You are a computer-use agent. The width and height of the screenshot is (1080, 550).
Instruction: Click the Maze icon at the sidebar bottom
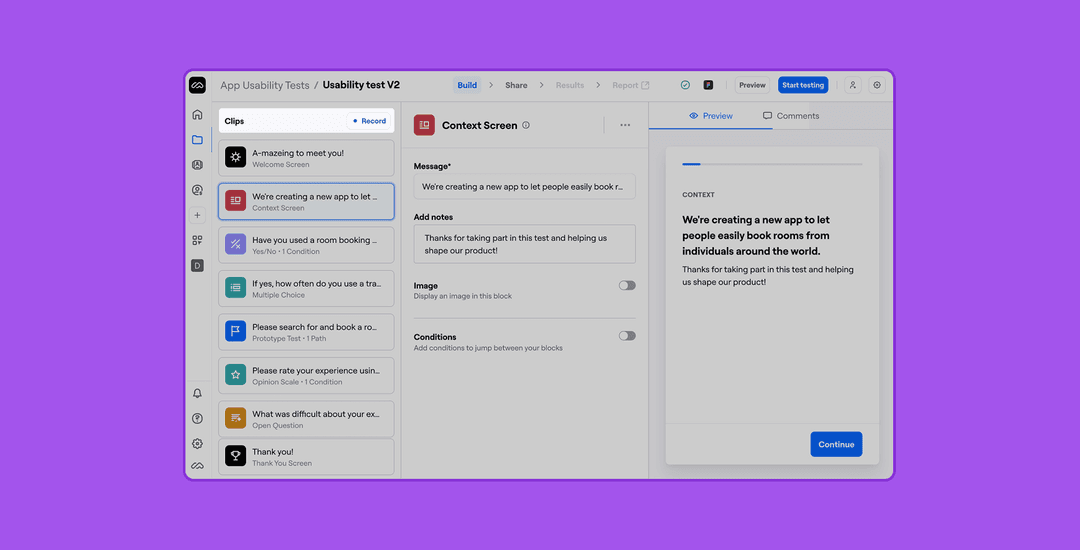point(198,466)
